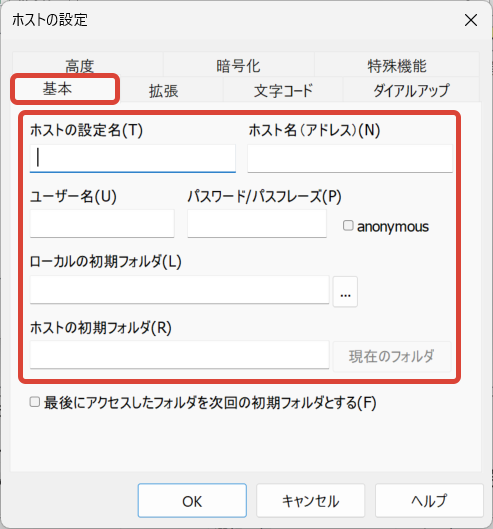Open help via the ヘルプ button
Screen dimensions: 493x529
click(429, 501)
